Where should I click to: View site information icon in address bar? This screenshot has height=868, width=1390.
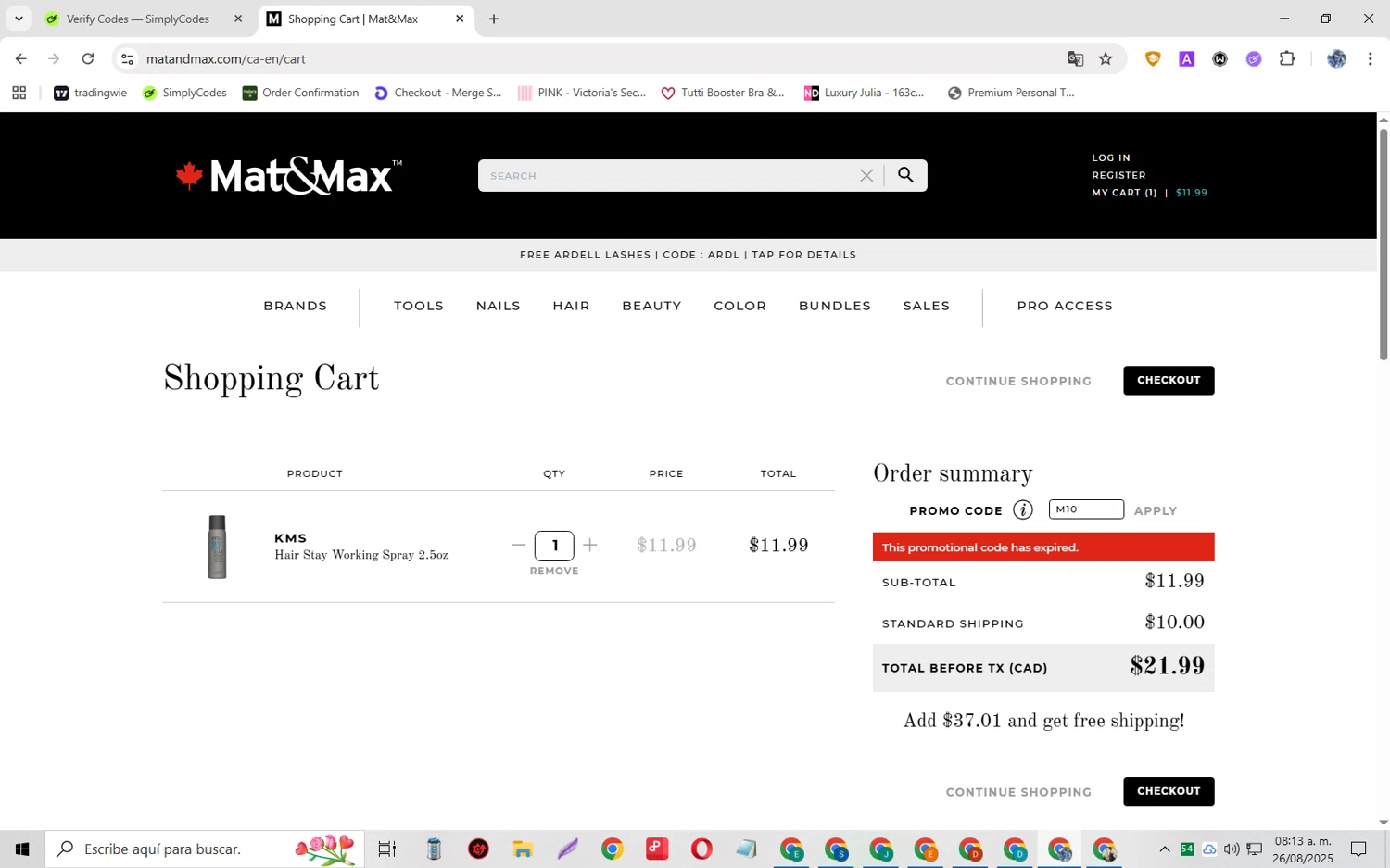pos(128,58)
